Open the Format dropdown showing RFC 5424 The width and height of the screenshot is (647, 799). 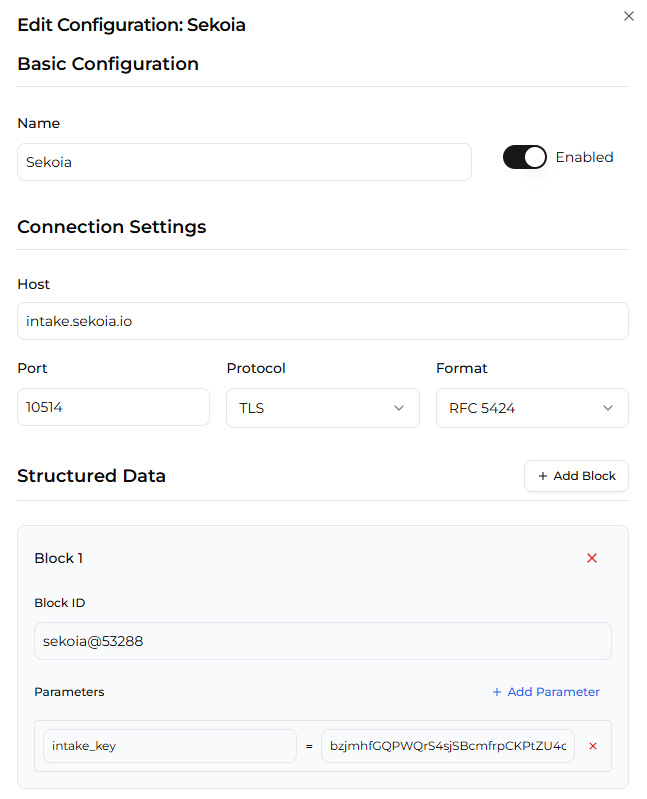[x=532, y=408]
